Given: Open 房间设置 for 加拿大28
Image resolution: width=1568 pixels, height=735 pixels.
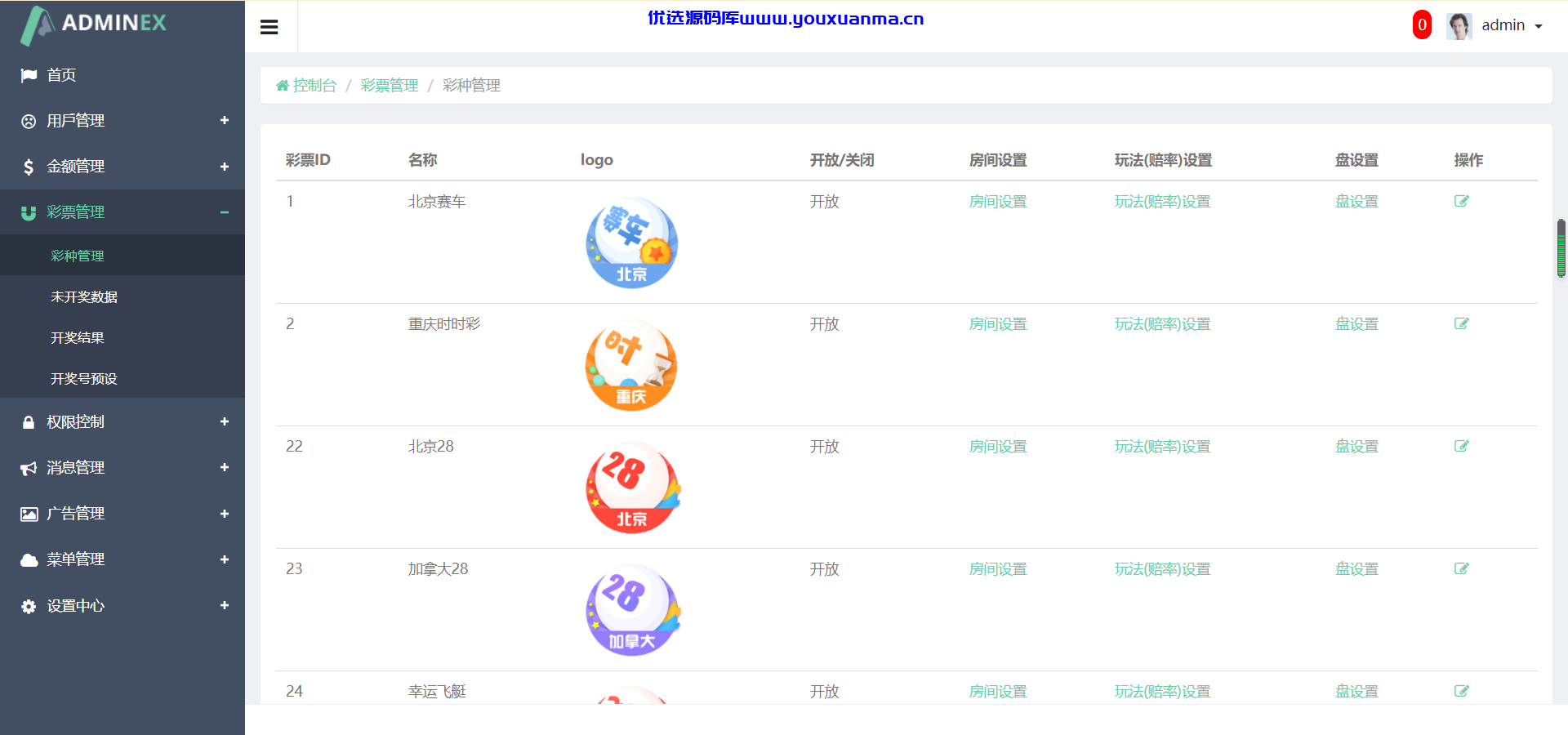Looking at the screenshot, I should (998, 569).
